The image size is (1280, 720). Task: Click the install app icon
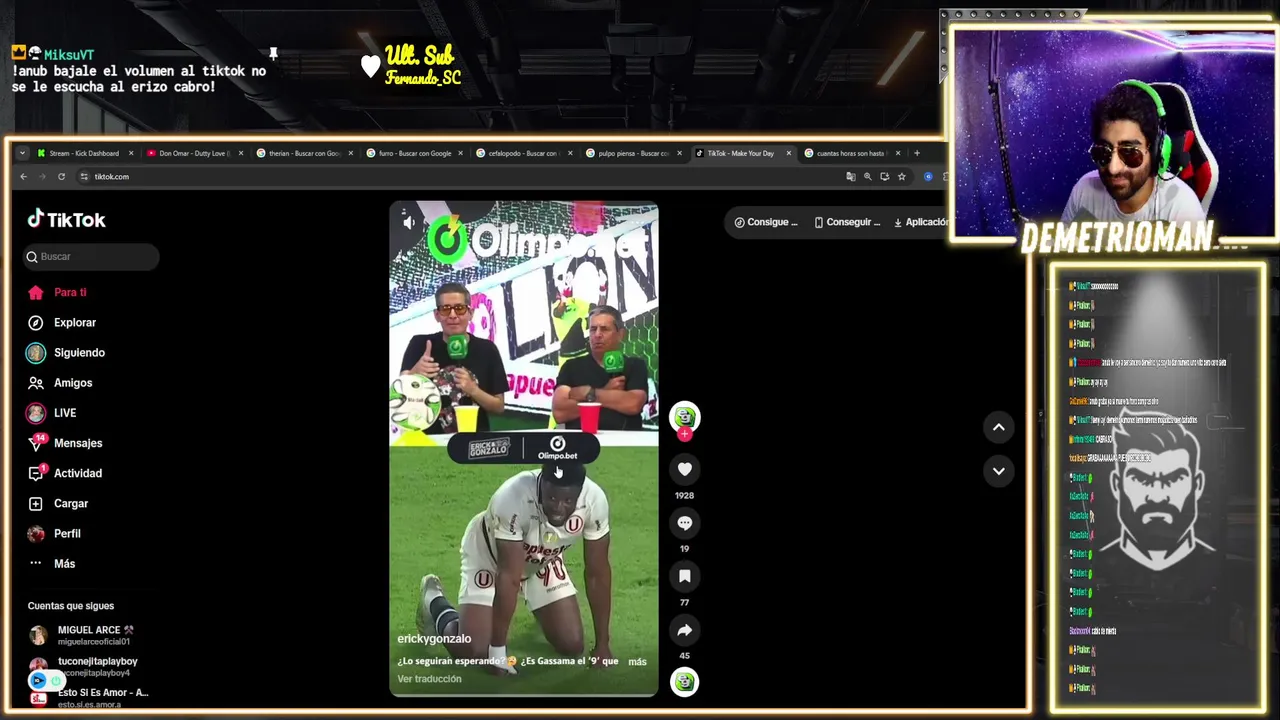pyautogui.click(x=884, y=176)
